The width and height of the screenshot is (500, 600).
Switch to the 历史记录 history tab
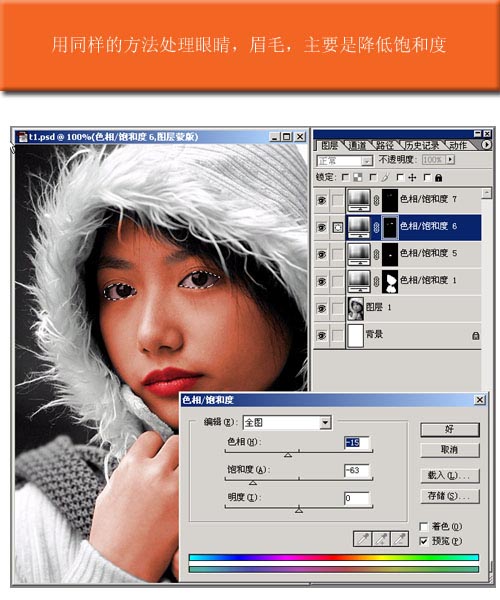422,145
